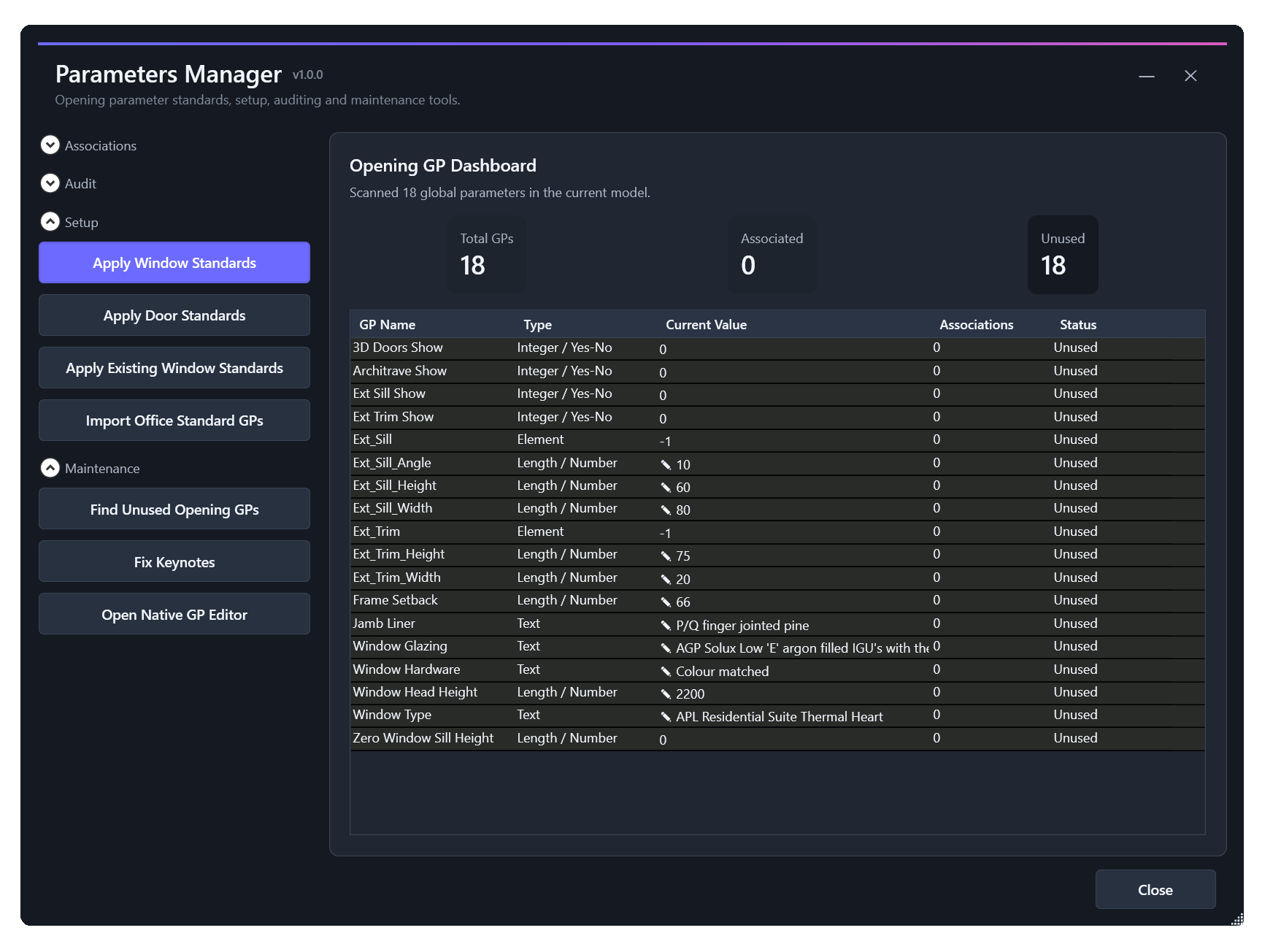Click pencil icon for Ext_Sill_Width value
Viewport: 1273px width, 952px height.
click(x=666, y=510)
